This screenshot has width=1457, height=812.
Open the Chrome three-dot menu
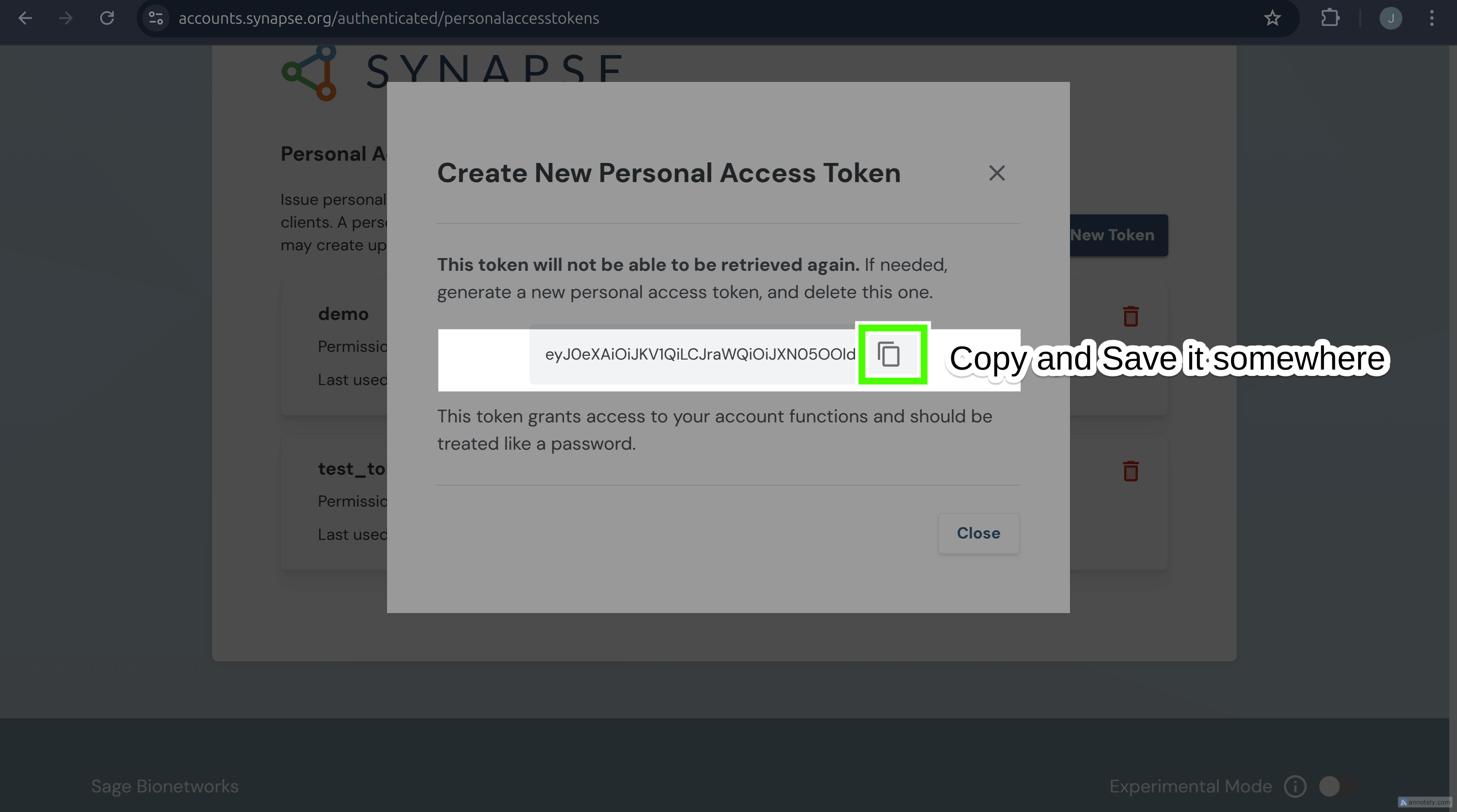pyautogui.click(x=1432, y=18)
